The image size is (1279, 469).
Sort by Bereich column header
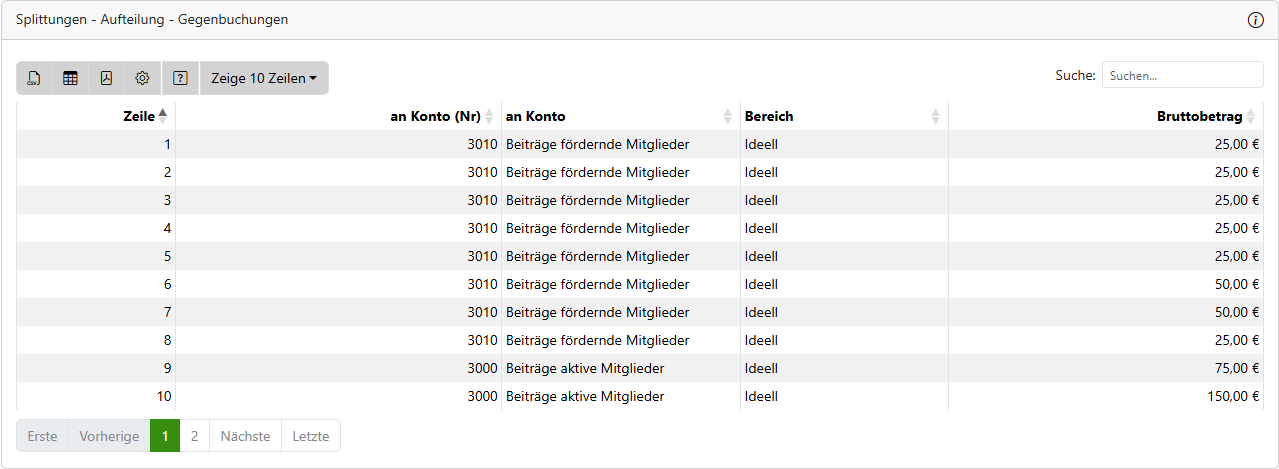tap(769, 116)
